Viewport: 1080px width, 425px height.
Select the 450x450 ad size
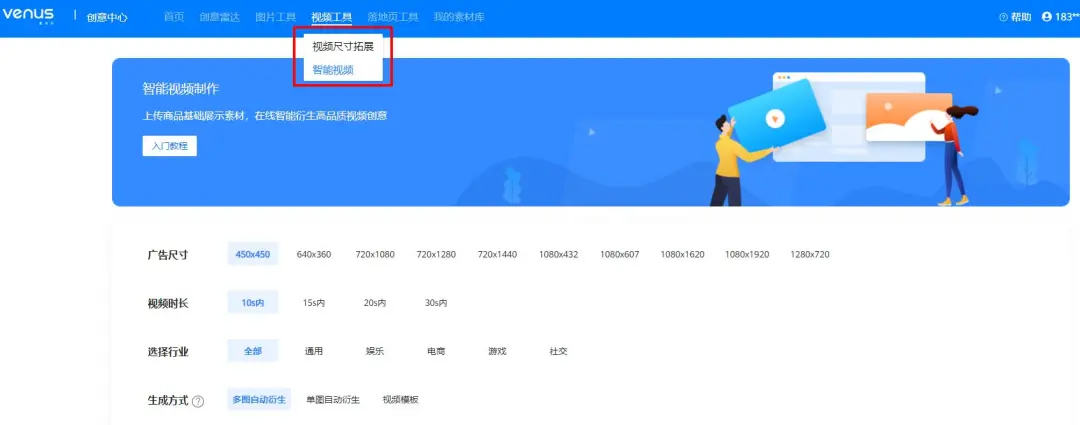pos(253,254)
